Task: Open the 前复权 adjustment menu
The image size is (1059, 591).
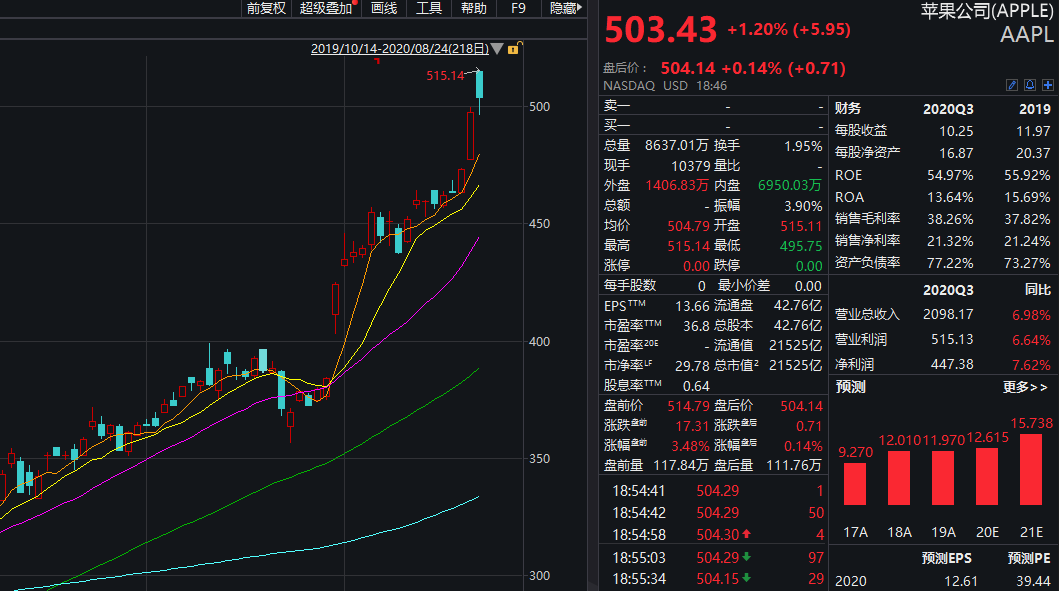Action: tap(266, 8)
